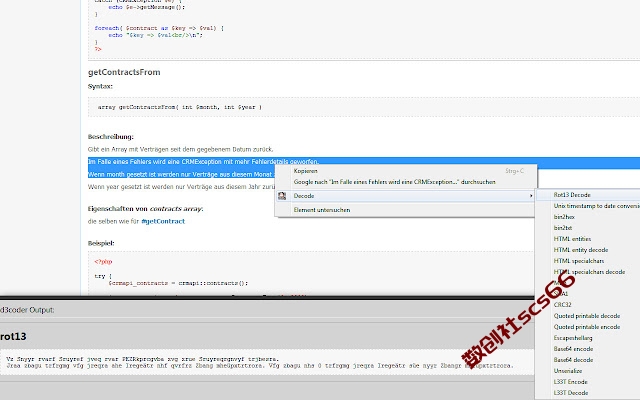Expand the Decode submenu arrow
The image size is (640, 400).
coord(531,196)
